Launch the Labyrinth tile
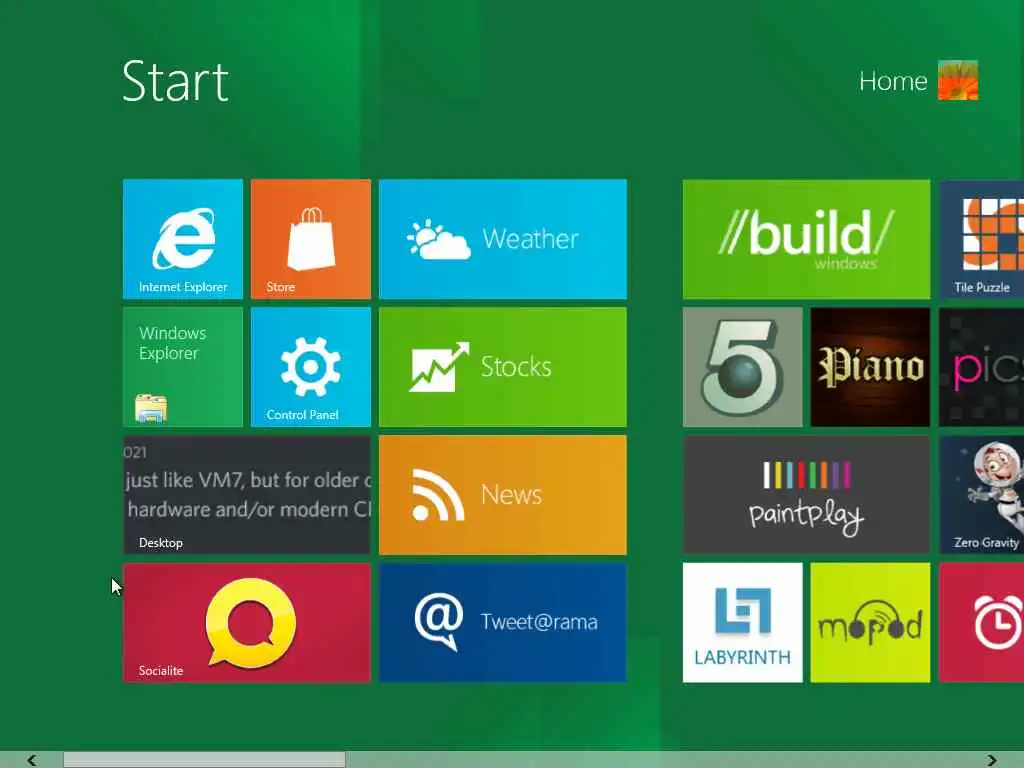The height and width of the screenshot is (768, 1024). [743, 623]
